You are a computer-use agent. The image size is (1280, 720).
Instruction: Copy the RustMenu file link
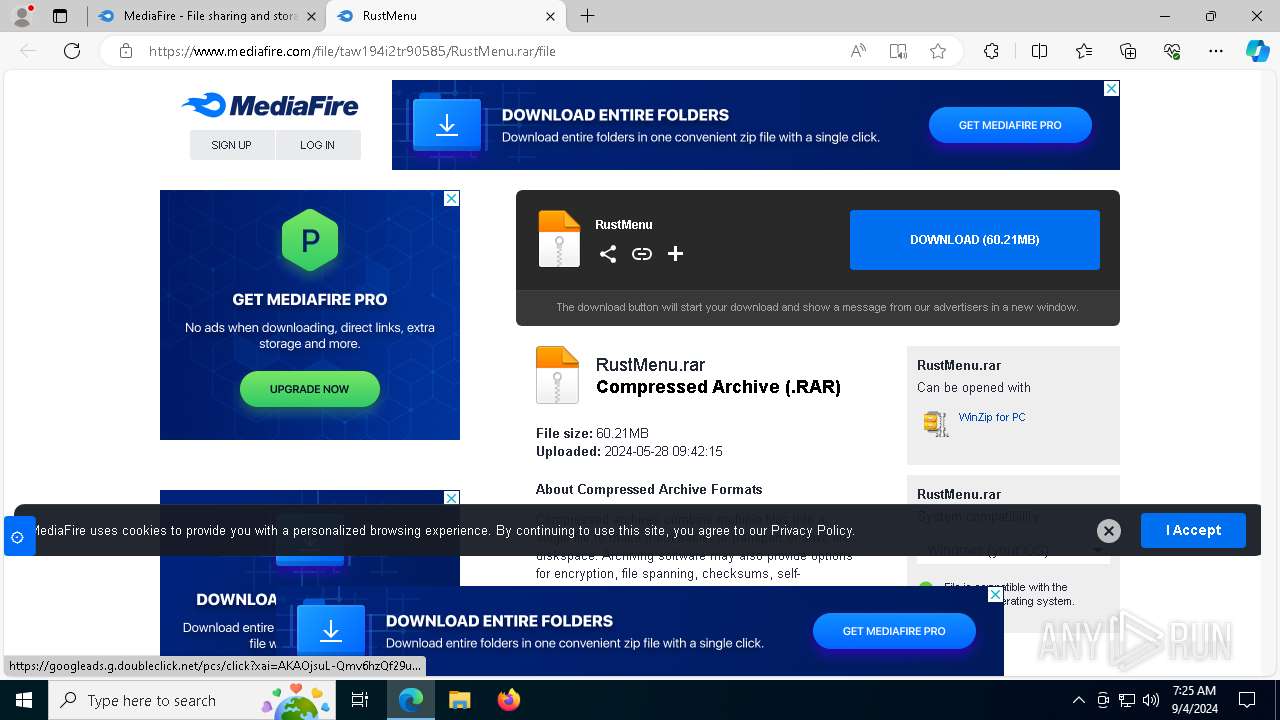coord(642,254)
